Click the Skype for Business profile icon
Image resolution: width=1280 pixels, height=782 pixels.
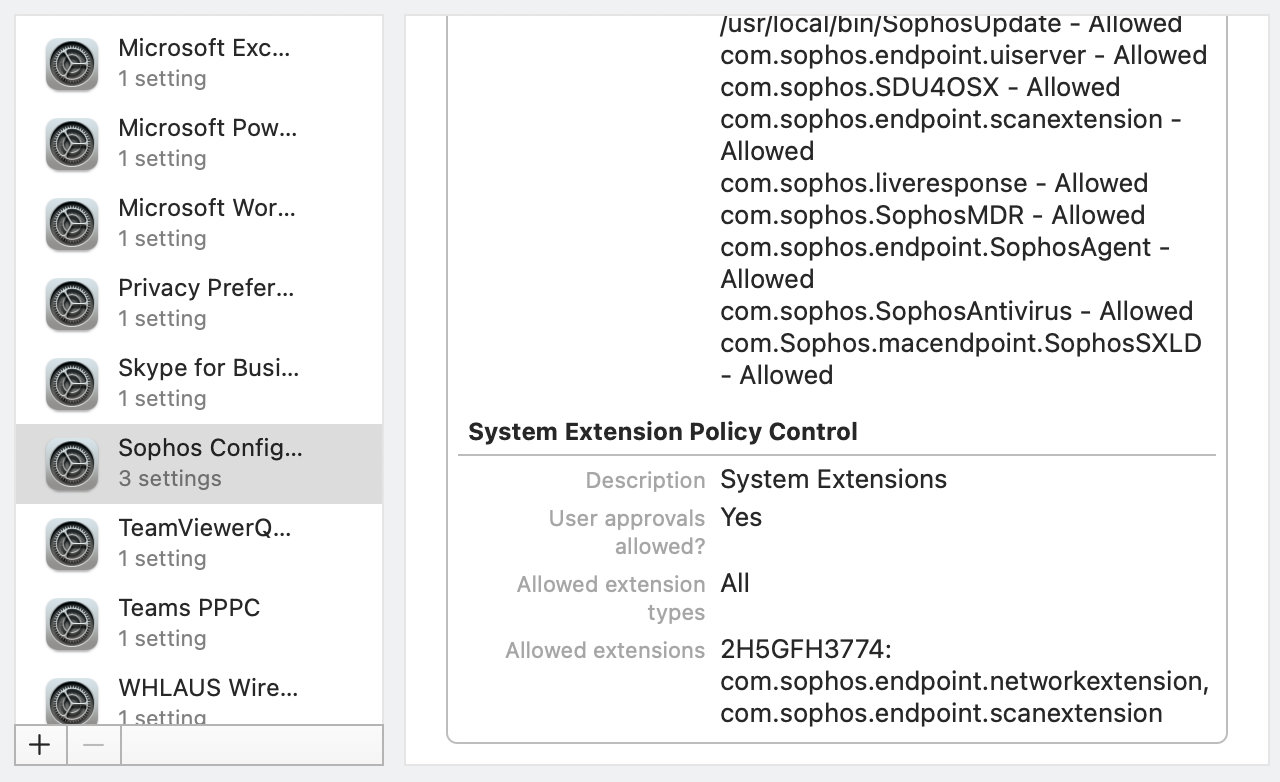point(72,384)
